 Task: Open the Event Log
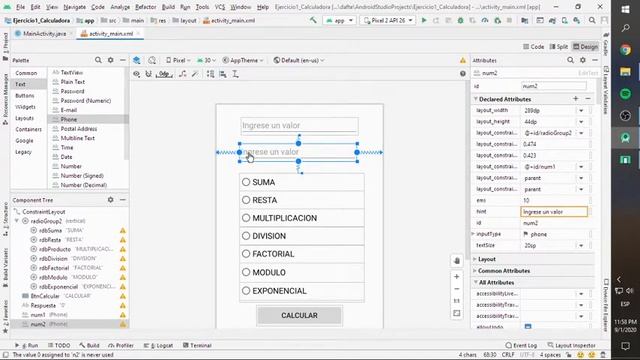point(521,345)
